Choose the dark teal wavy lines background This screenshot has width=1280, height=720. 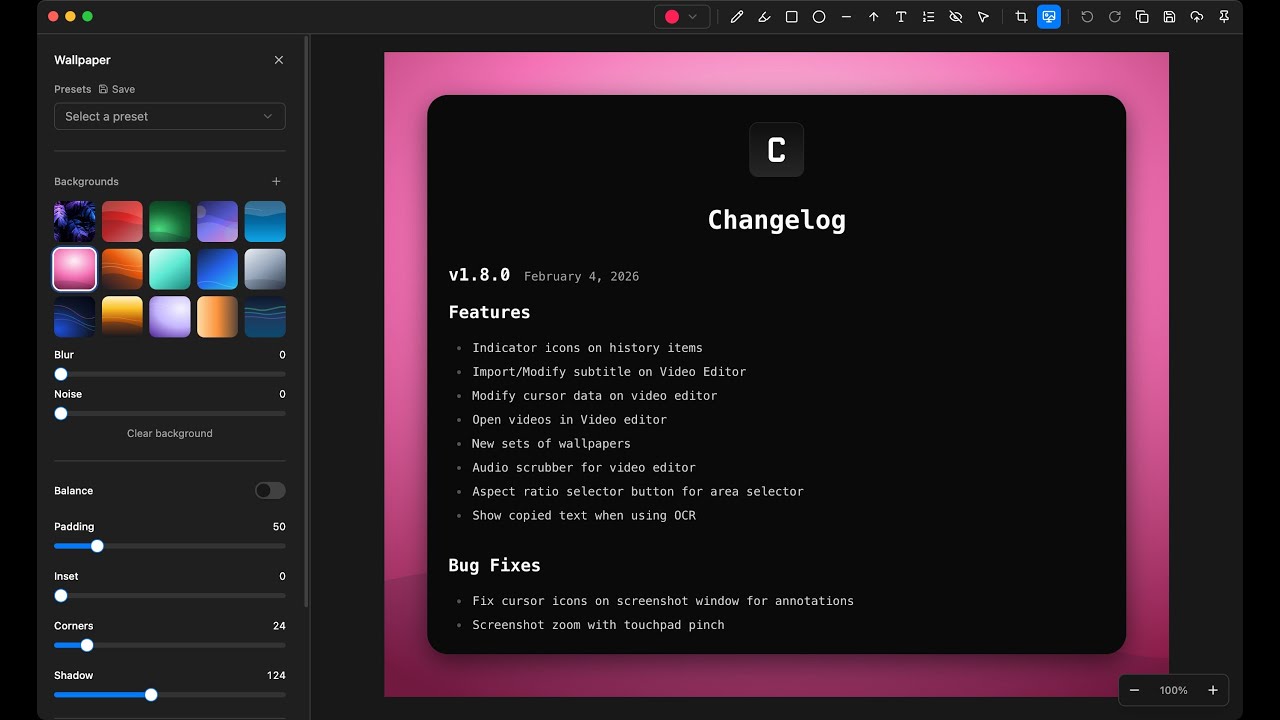point(265,317)
